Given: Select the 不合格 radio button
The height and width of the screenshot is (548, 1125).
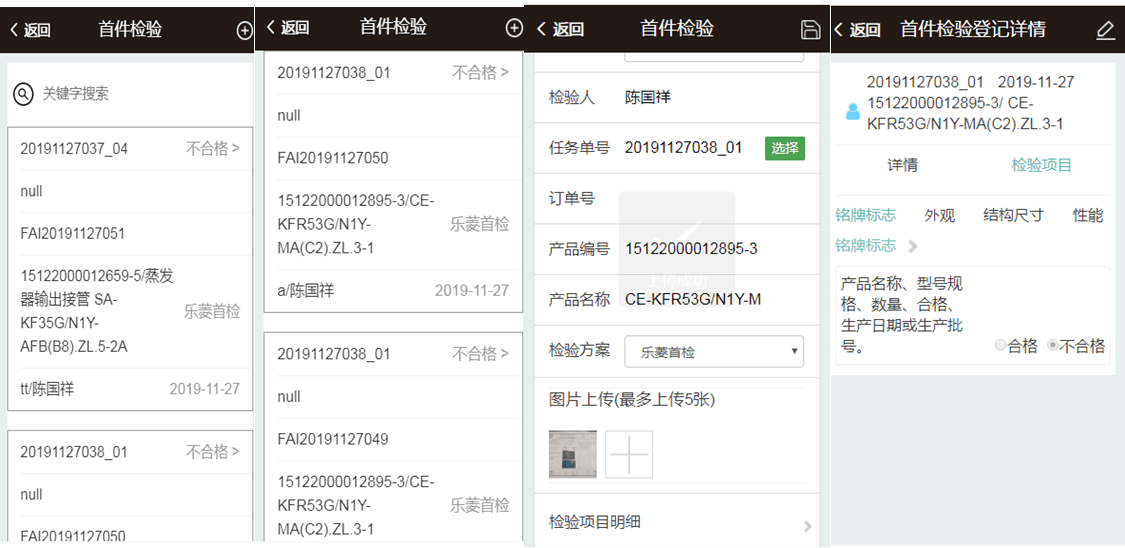Looking at the screenshot, I should coord(1052,346).
